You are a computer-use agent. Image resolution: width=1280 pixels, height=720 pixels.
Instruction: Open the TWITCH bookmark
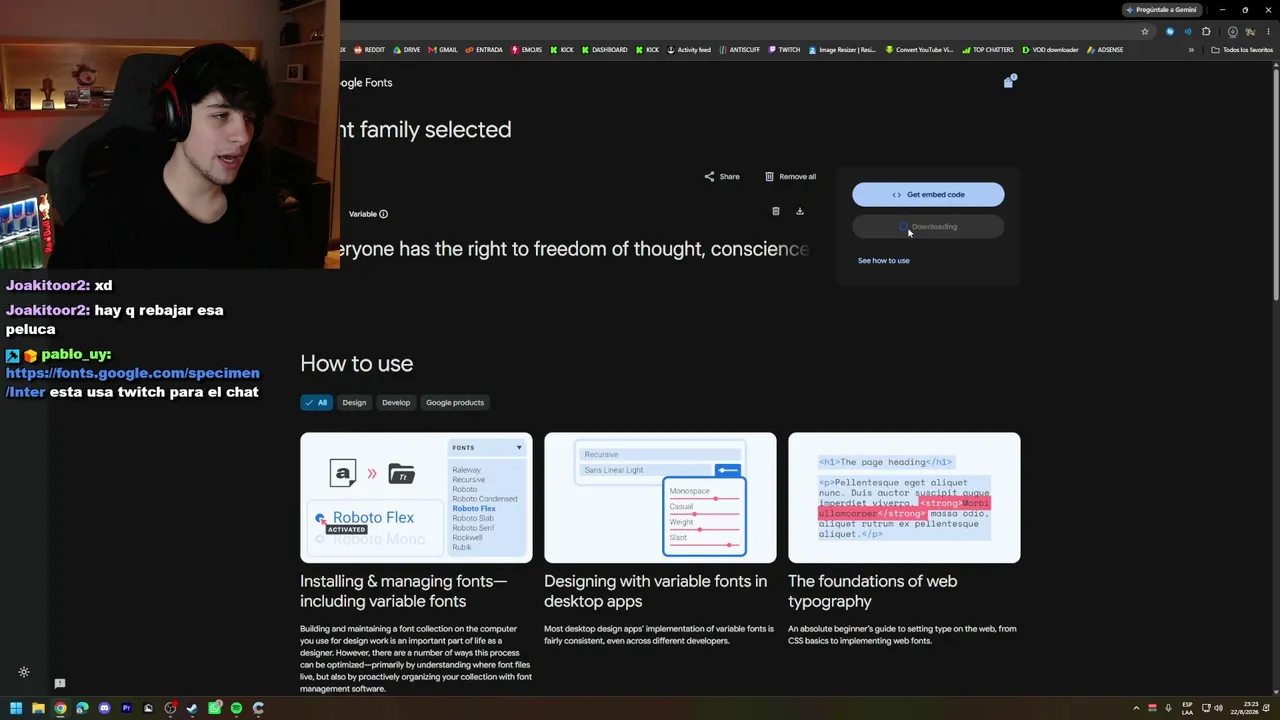pos(784,50)
